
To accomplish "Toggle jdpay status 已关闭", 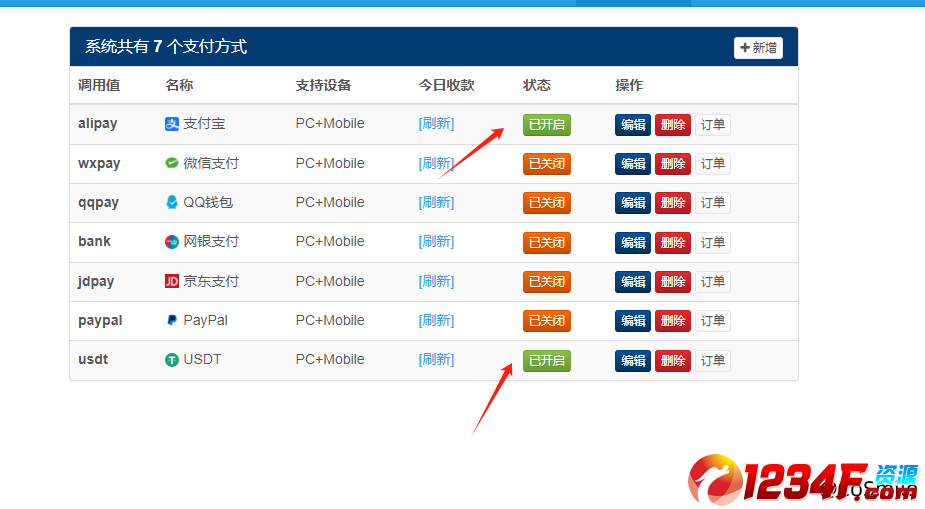I will tap(547, 282).
